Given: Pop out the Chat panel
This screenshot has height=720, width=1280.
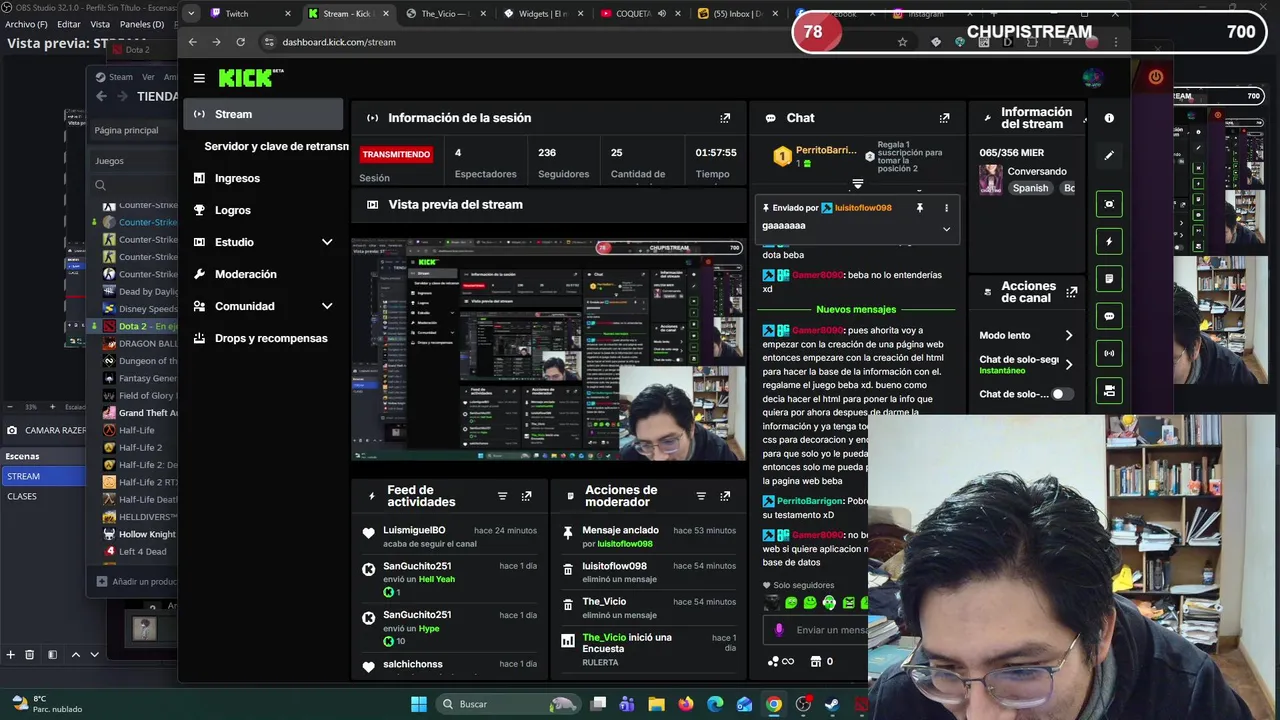Looking at the screenshot, I should pyautogui.click(x=944, y=118).
